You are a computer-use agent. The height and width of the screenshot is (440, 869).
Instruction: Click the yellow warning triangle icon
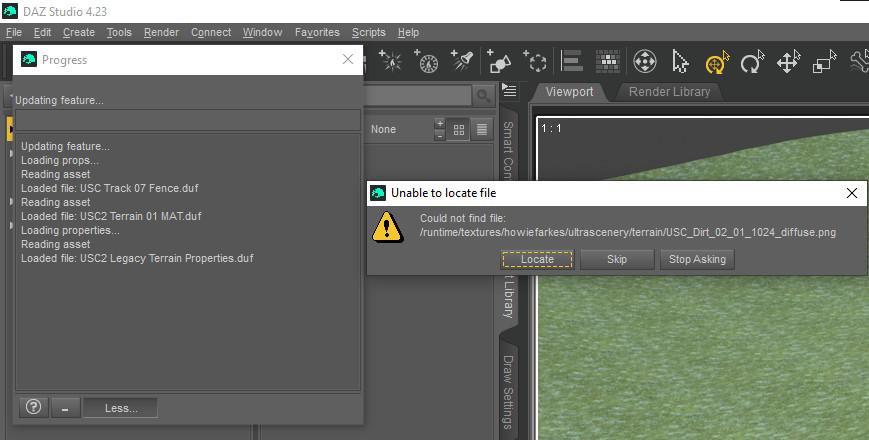(387, 227)
